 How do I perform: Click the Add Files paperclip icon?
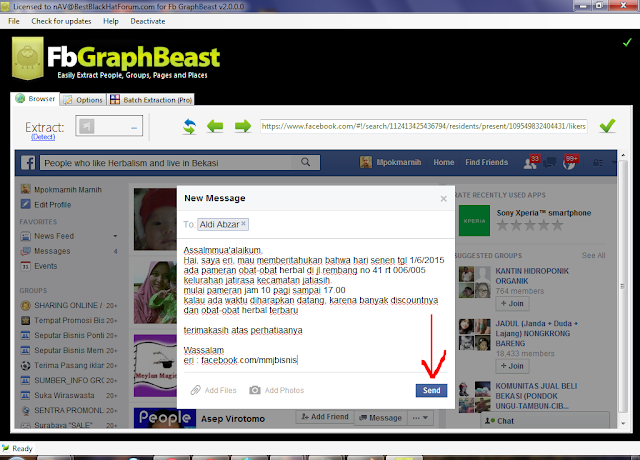[196, 390]
